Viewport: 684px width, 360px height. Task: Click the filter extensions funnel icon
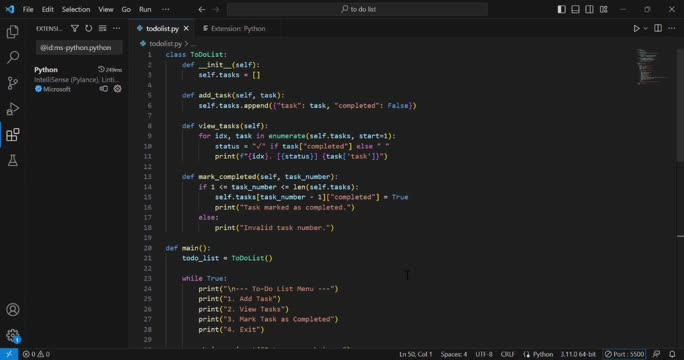(75, 28)
